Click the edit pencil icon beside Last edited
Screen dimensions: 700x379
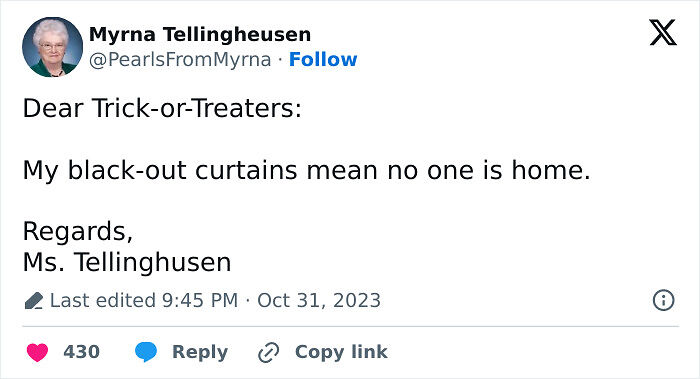[x=34, y=301]
